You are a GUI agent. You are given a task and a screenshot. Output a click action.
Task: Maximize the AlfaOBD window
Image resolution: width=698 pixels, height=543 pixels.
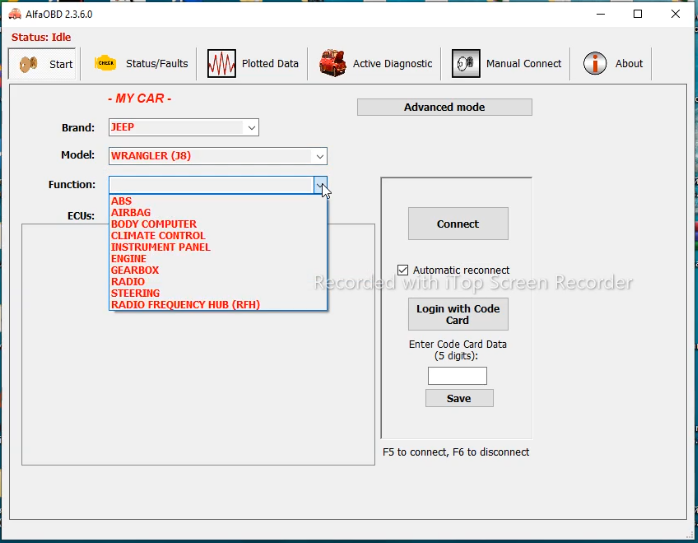(637, 14)
